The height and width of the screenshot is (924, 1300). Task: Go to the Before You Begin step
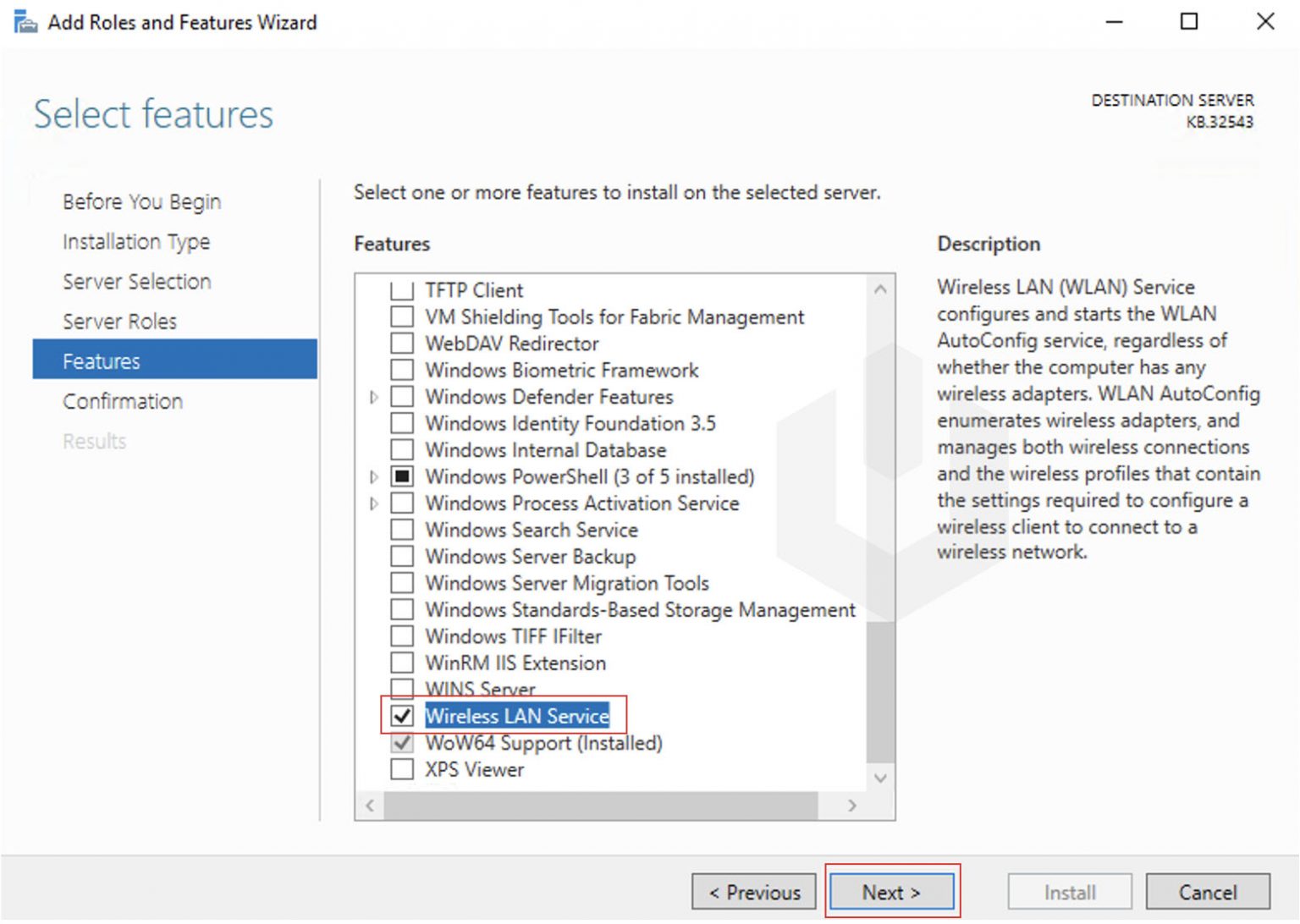pyautogui.click(x=141, y=201)
